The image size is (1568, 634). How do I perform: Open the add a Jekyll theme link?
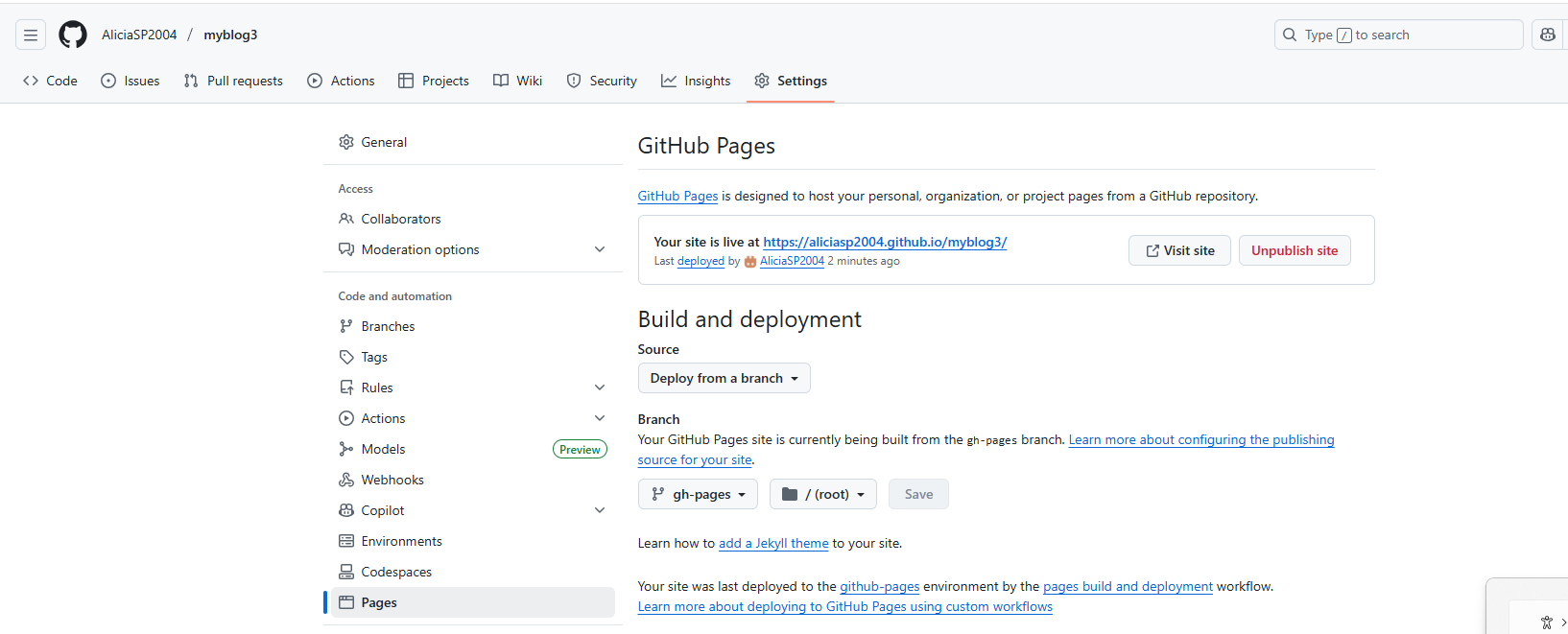pyautogui.click(x=773, y=544)
